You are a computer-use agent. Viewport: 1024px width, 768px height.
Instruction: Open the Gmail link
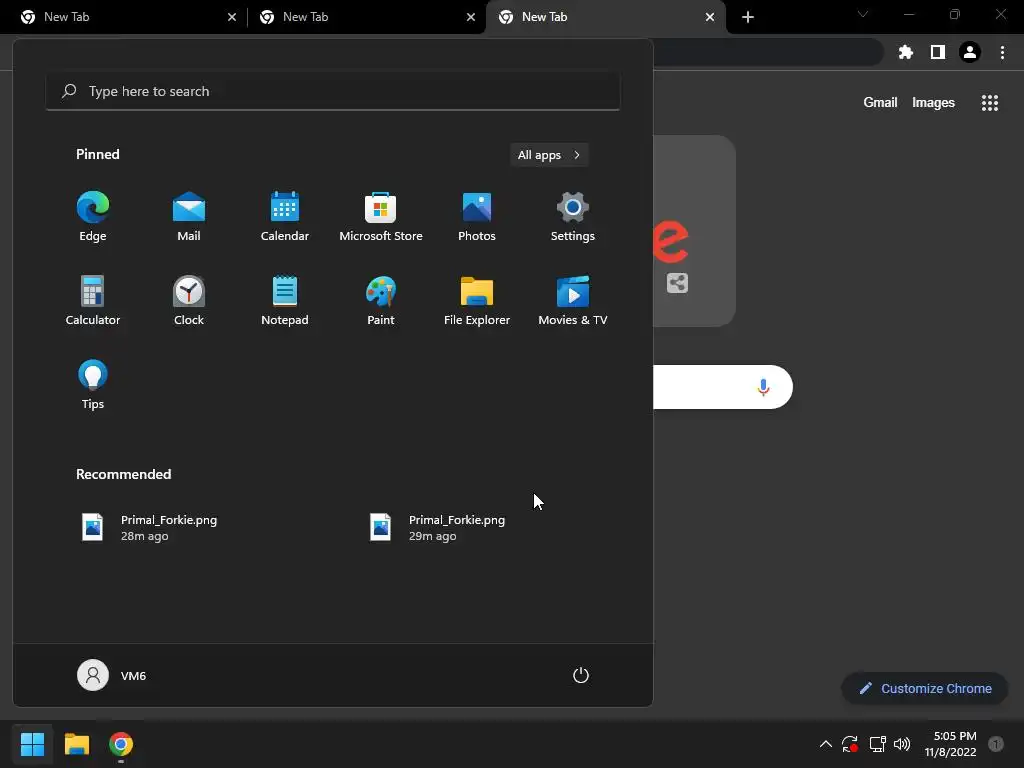[x=880, y=103]
